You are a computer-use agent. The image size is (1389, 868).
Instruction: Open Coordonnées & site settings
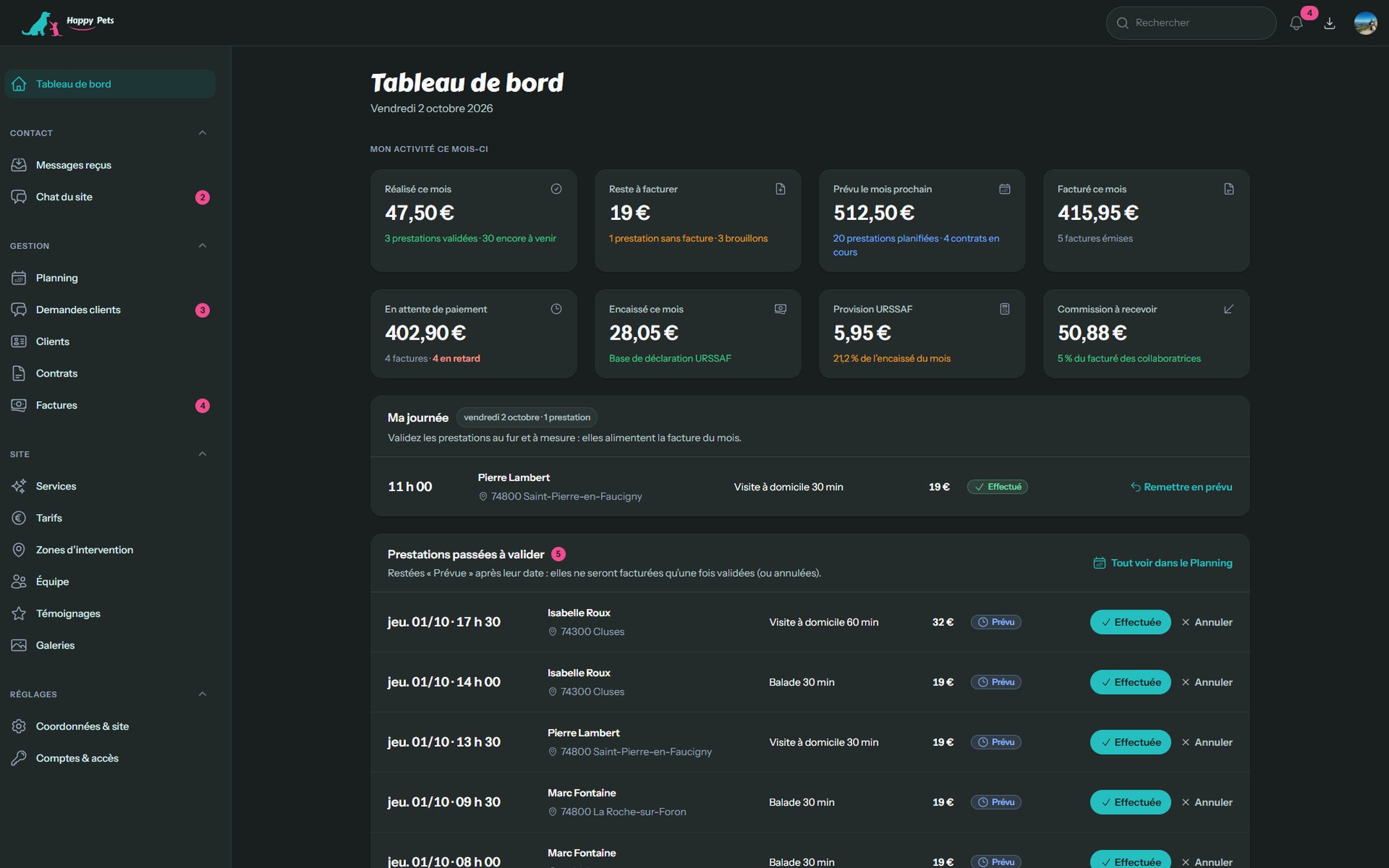pos(110,727)
